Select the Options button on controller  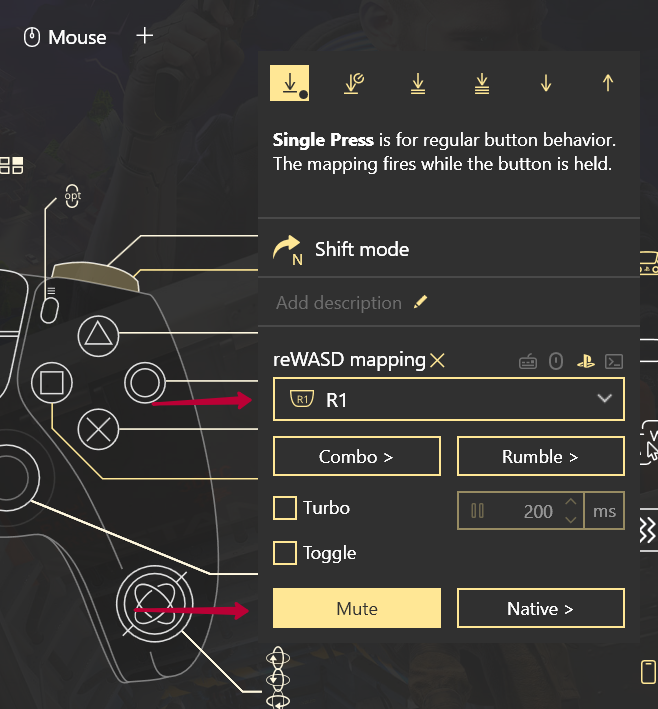click(x=50, y=310)
